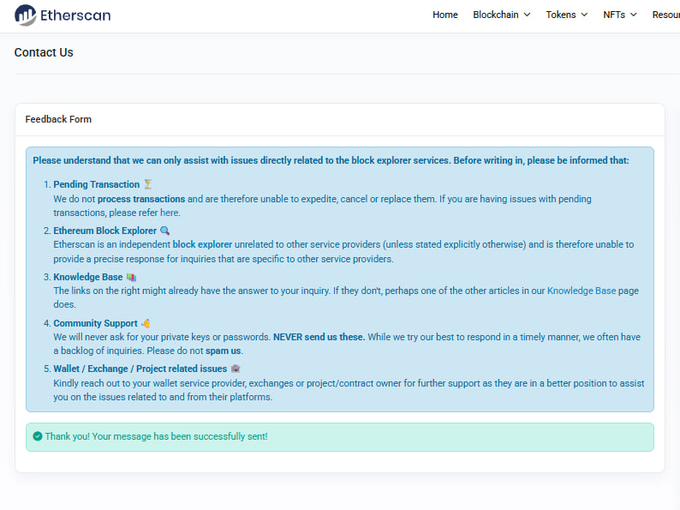The width and height of the screenshot is (680, 510).
Task: Click the Etherscan logo icon
Action: coord(25,15)
